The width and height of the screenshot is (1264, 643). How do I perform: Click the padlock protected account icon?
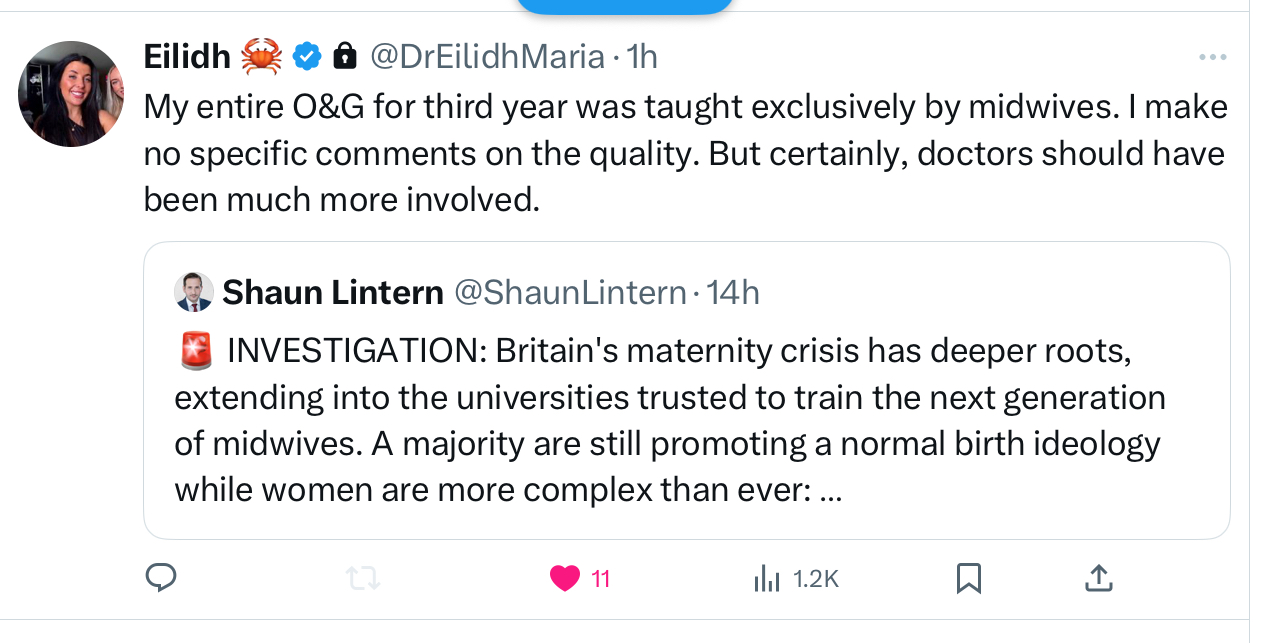pos(344,57)
